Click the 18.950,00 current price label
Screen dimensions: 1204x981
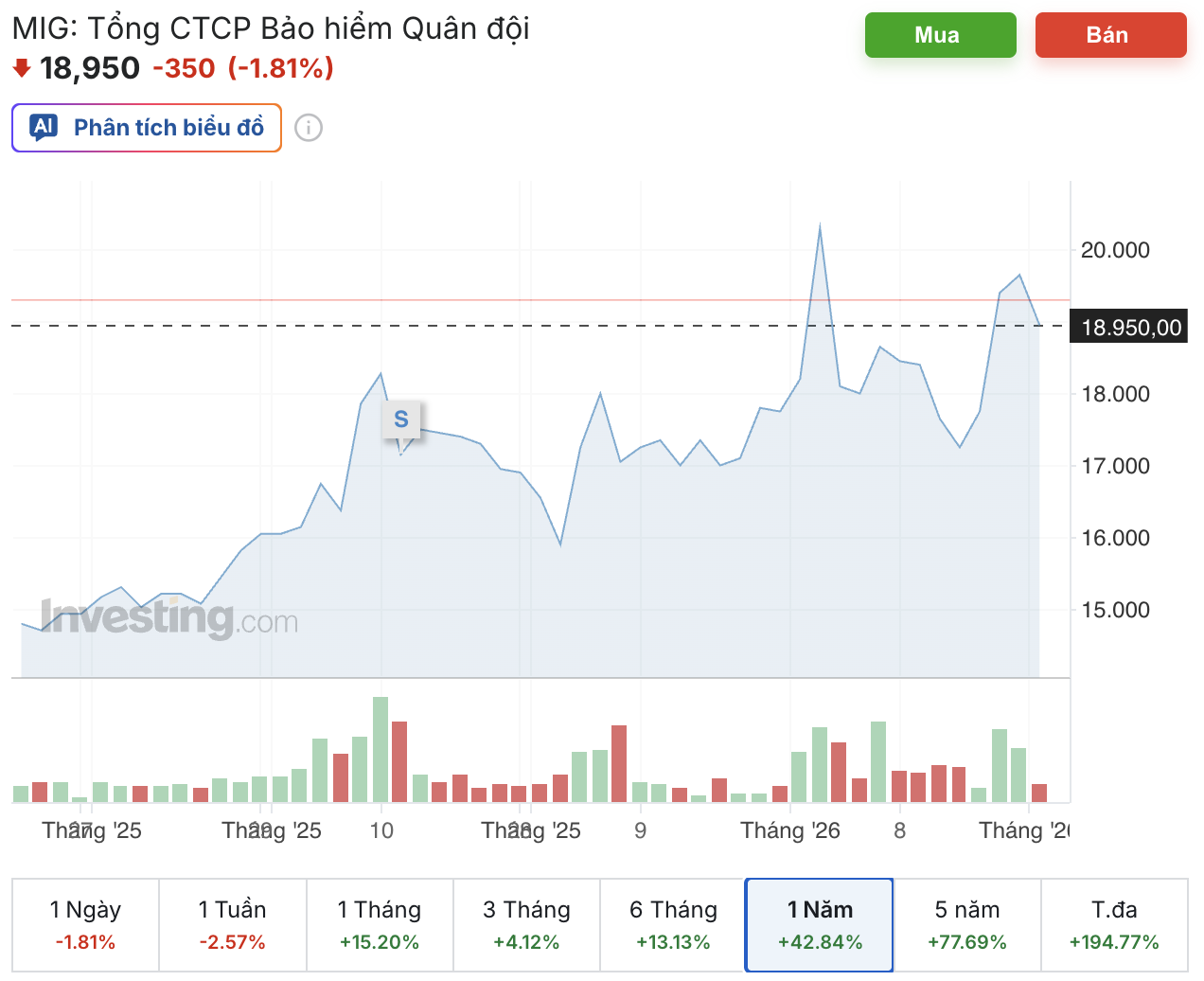tap(1131, 328)
